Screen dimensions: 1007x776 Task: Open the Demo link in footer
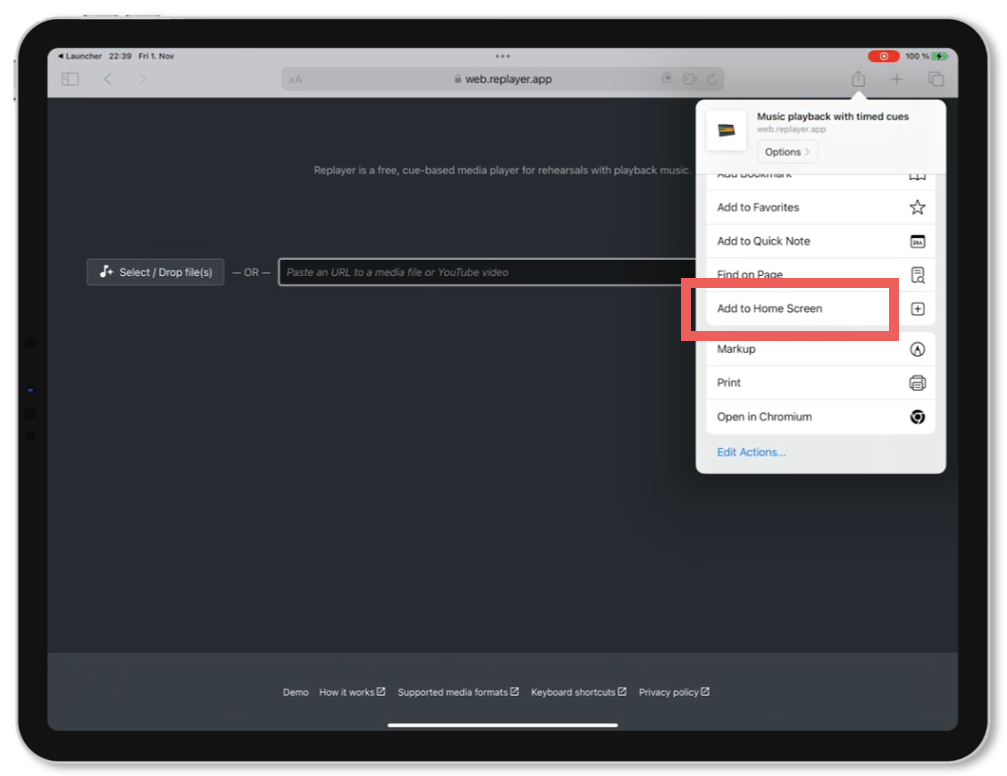pyautogui.click(x=295, y=692)
